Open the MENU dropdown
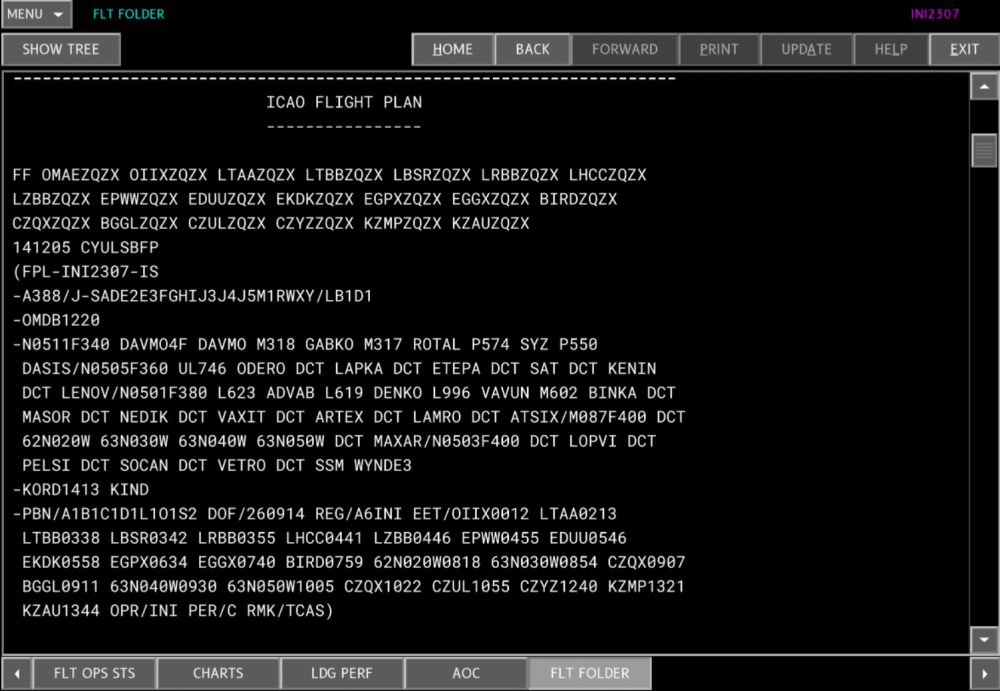This screenshot has width=1000, height=691. click(36, 14)
